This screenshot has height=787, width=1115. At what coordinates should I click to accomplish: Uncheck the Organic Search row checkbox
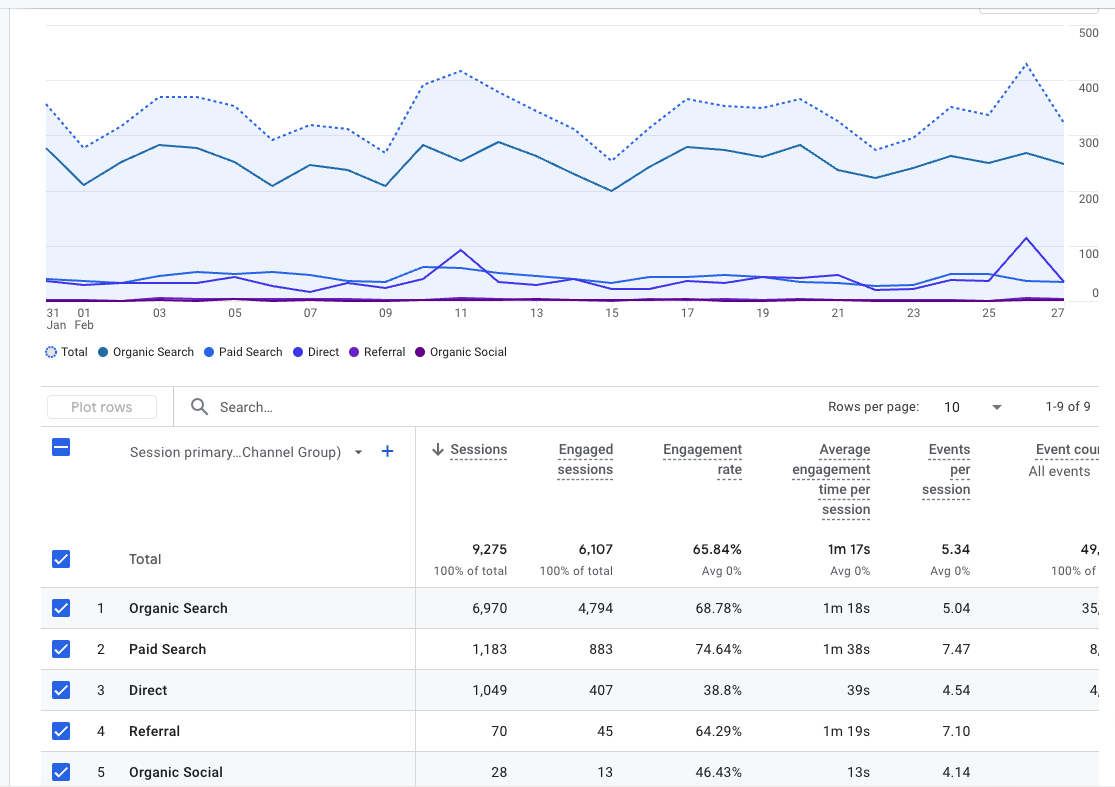(x=61, y=608)
